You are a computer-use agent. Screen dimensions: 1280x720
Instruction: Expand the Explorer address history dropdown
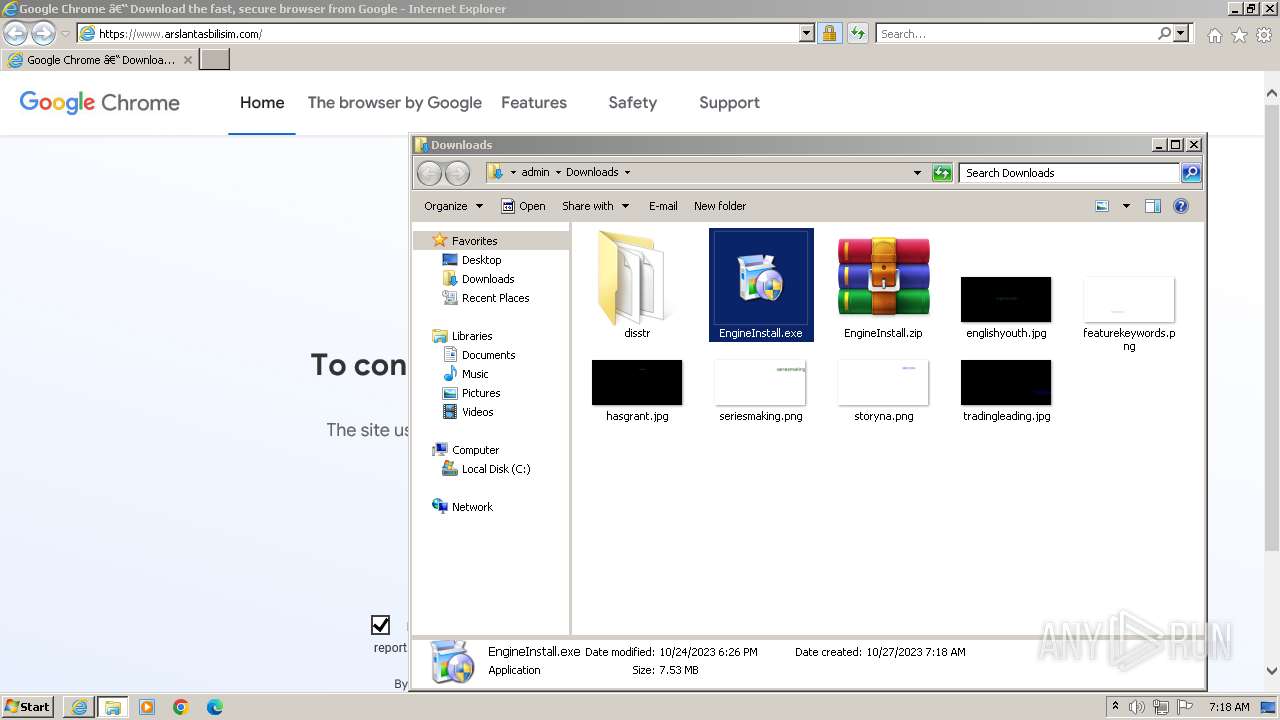917,173
